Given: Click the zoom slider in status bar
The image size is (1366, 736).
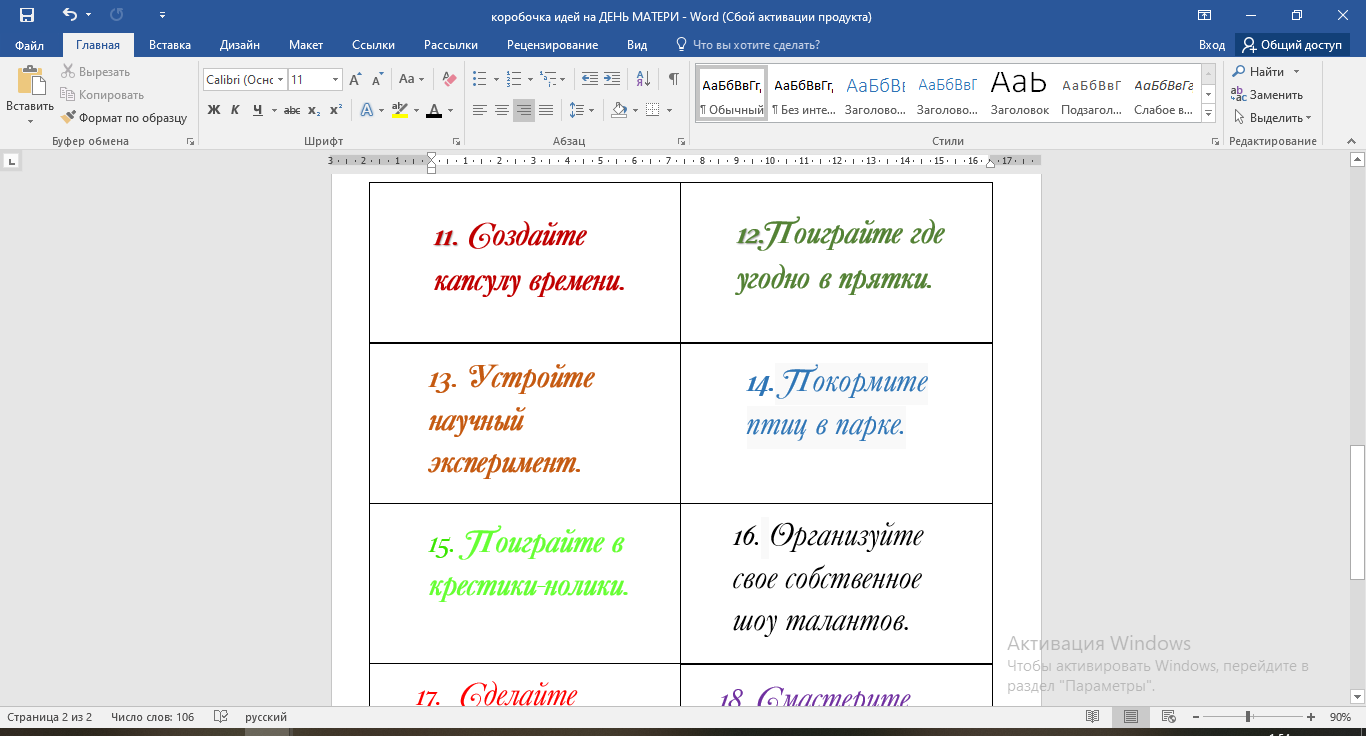Looking at the screenshot, I should coord(1248,717).
